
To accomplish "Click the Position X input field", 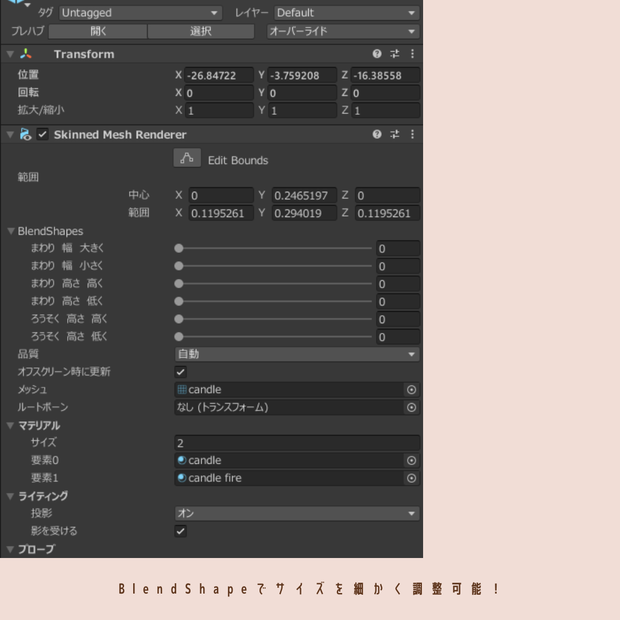I will point(219,75).
